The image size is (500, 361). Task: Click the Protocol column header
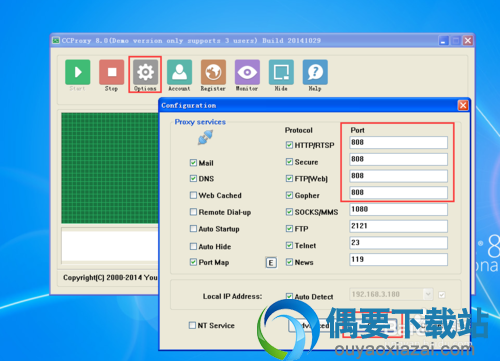point(299,130)
